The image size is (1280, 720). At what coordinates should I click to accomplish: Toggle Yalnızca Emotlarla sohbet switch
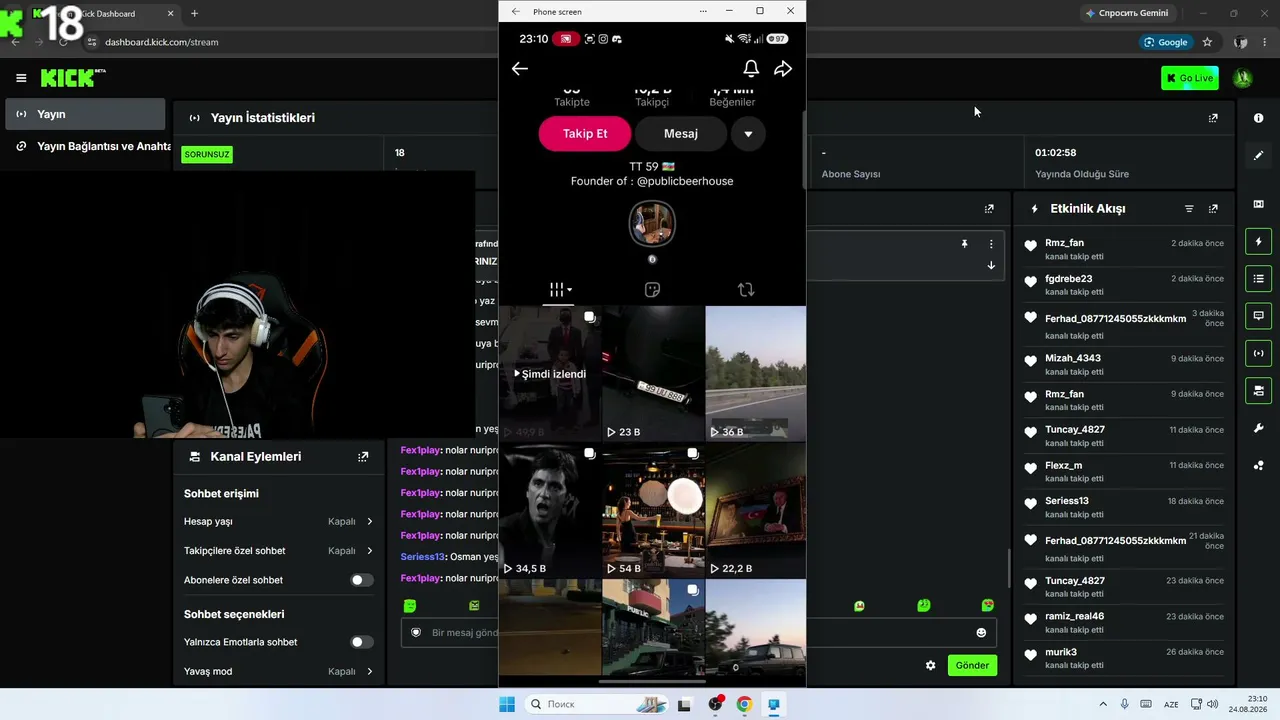pos(362,642)
